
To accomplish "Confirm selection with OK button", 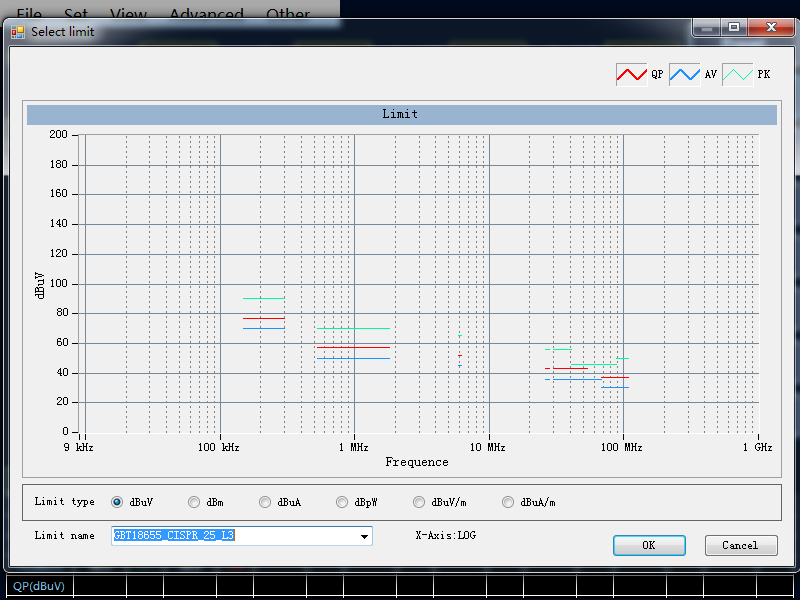I will click(649, 545).
